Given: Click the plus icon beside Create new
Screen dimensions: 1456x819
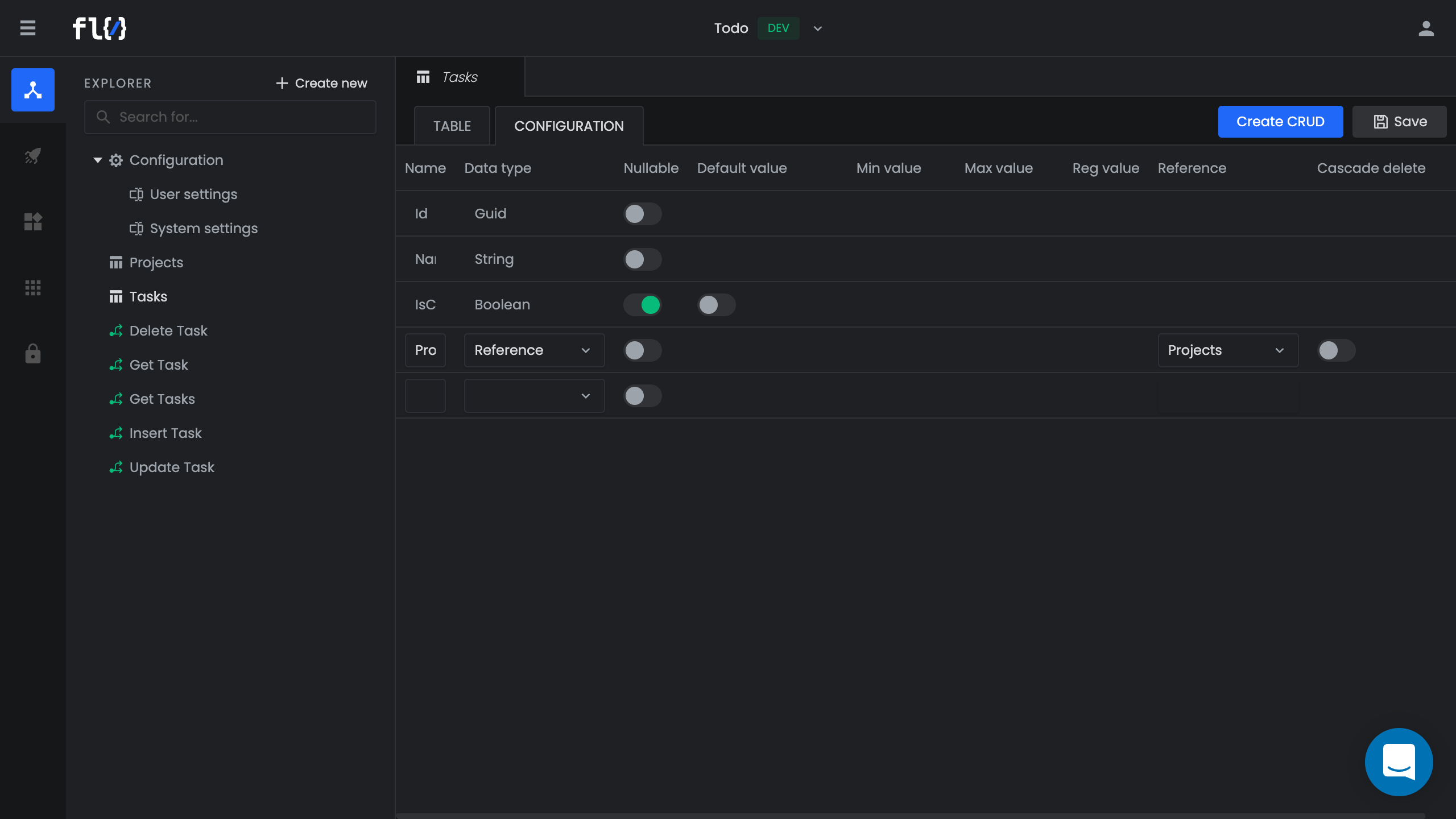Looking at the screenshot, I should pos(282,83).
